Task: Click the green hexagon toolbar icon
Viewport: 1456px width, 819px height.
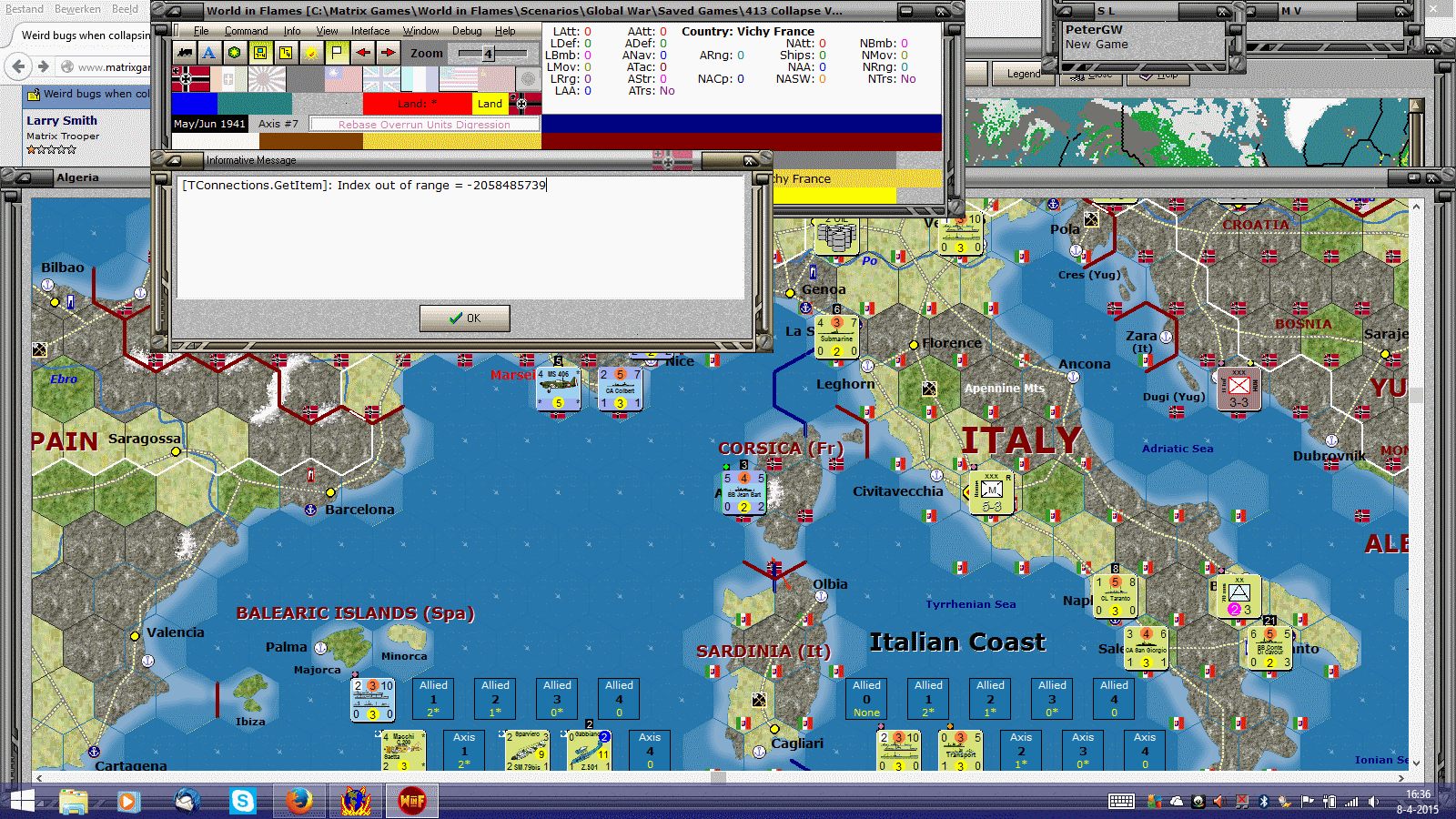Action: [x=235, y=53]
